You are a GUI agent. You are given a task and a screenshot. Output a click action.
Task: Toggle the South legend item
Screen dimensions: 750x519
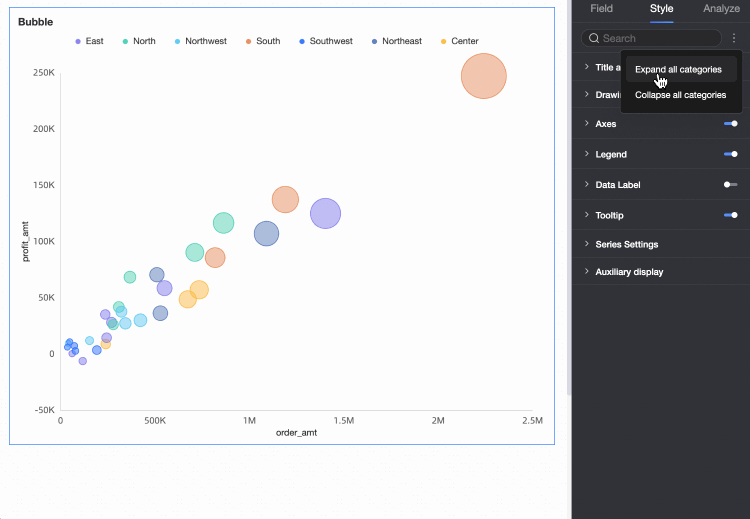[263, 41]
